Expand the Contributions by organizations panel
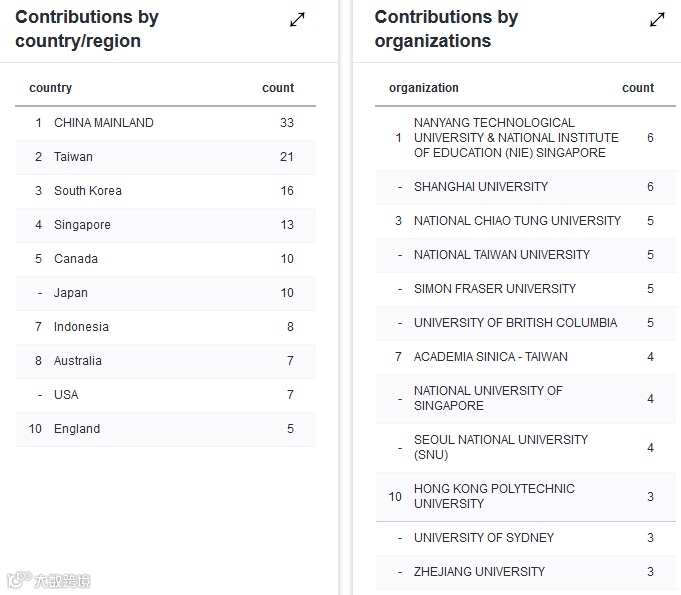This screenshot has height=595, width=681. (x=657, y=19)
